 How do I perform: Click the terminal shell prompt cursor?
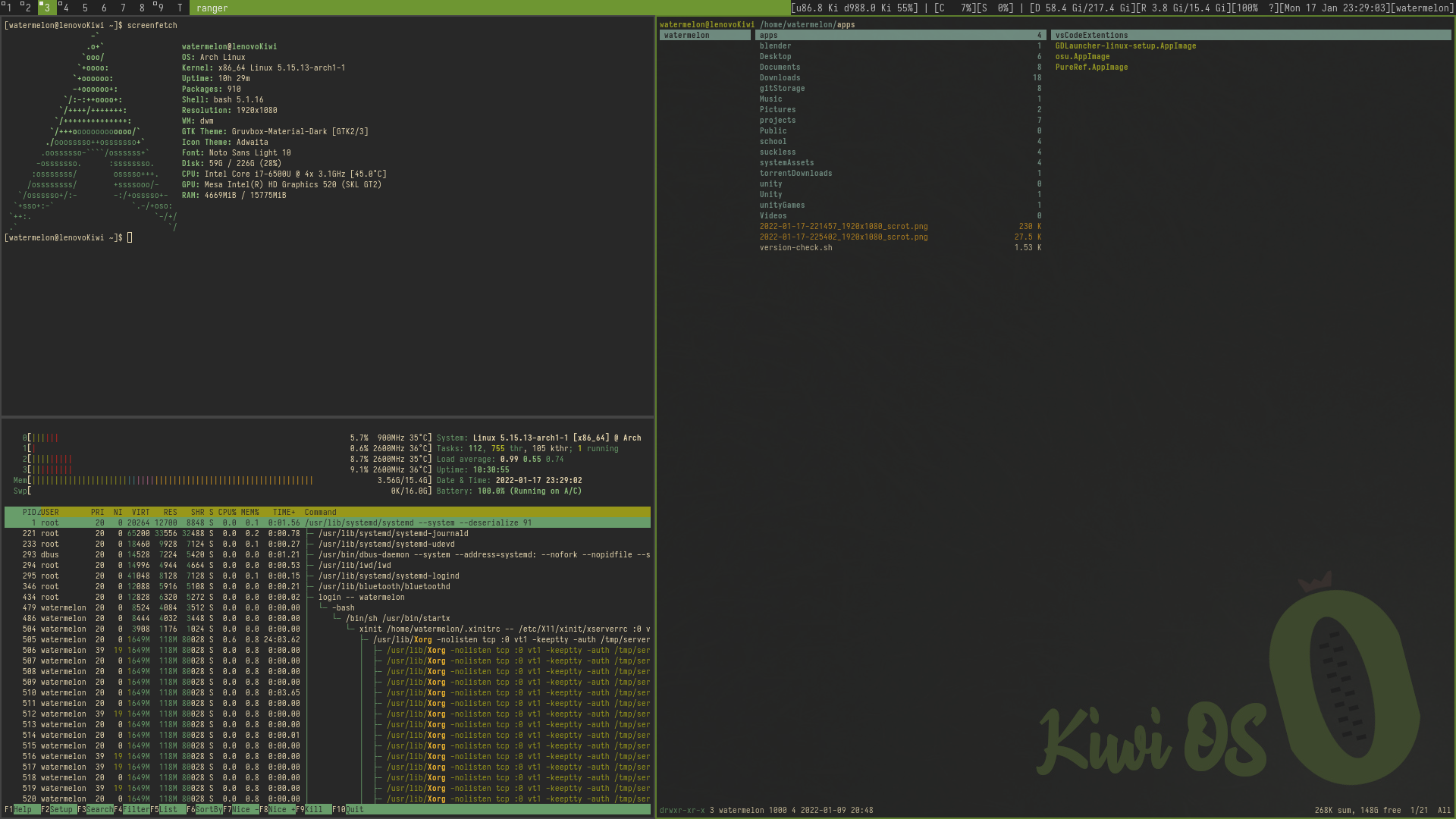[130, 238]
